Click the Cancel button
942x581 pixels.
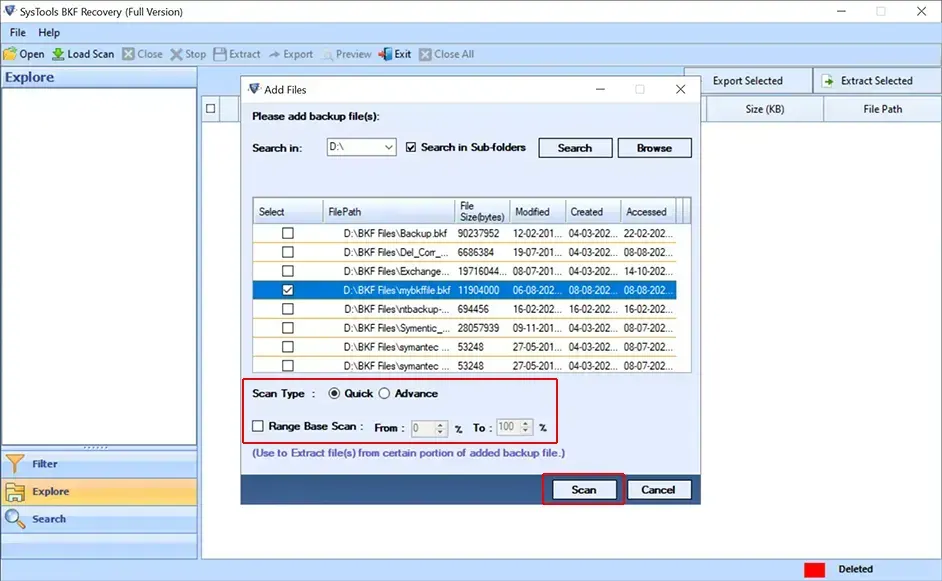658,490
